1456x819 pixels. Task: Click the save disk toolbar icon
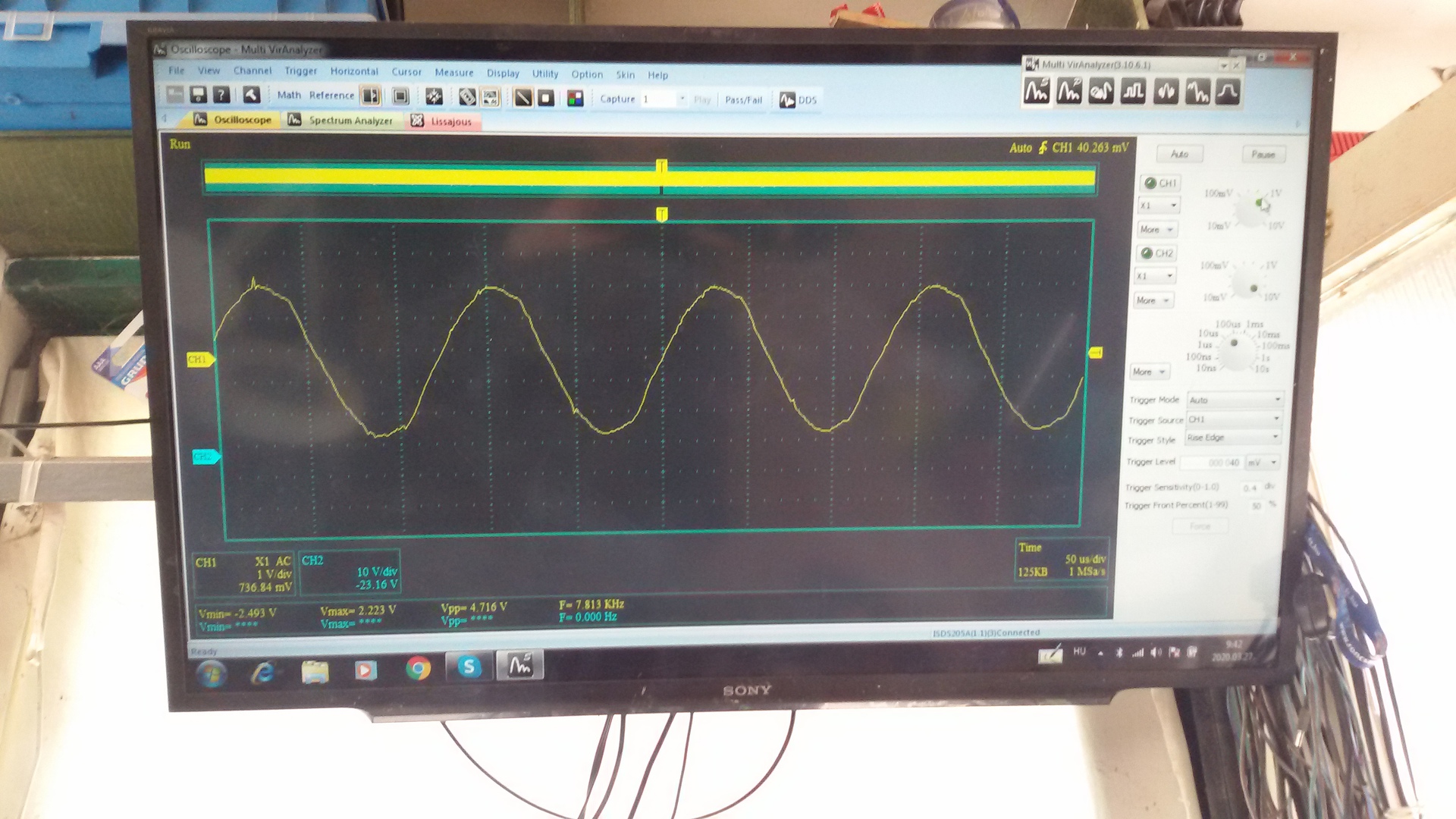(x=198, y=94)
